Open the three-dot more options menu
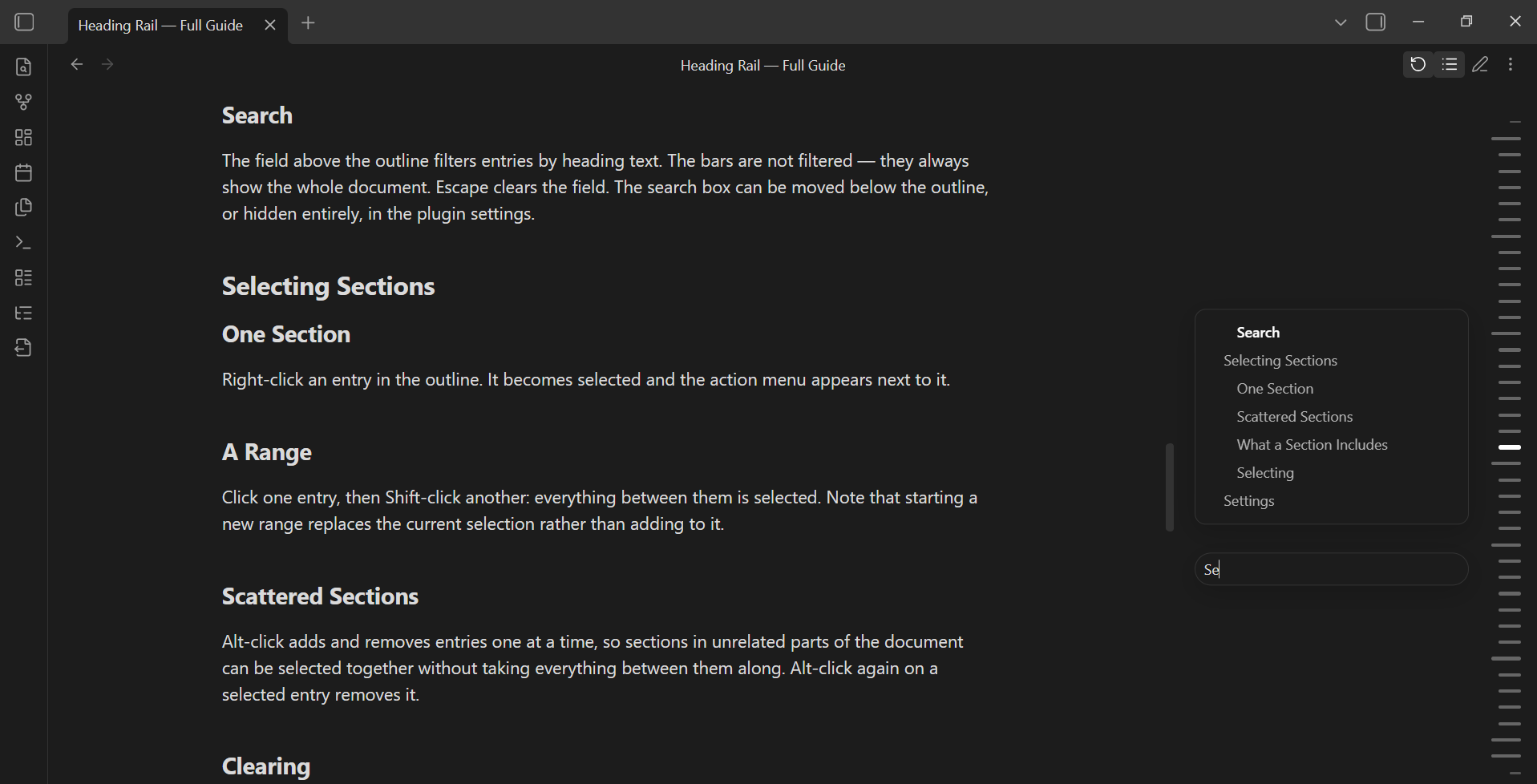Image resolution: width=1537 pixels, height=784 pixels. point(1511,65)
